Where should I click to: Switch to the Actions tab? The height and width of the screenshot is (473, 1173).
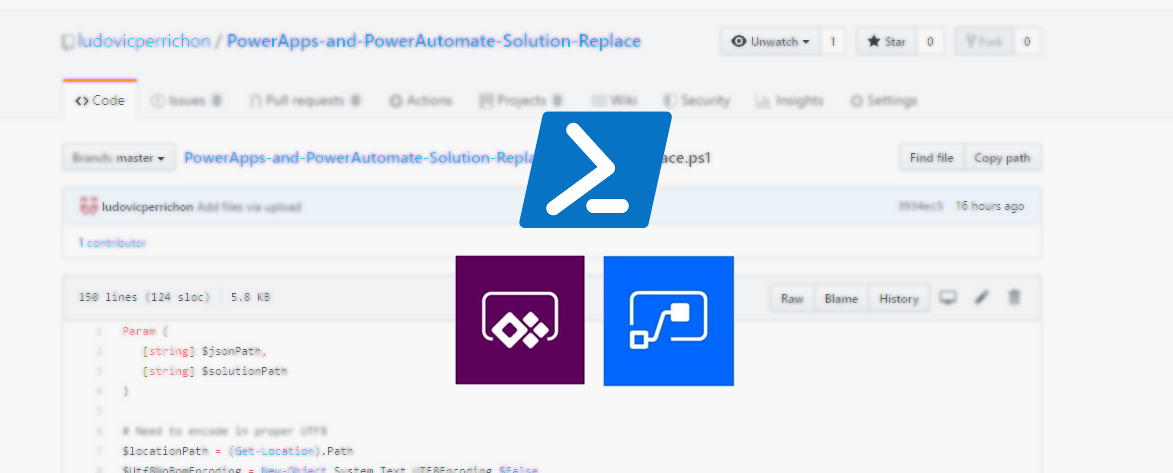tap(420, 100)
